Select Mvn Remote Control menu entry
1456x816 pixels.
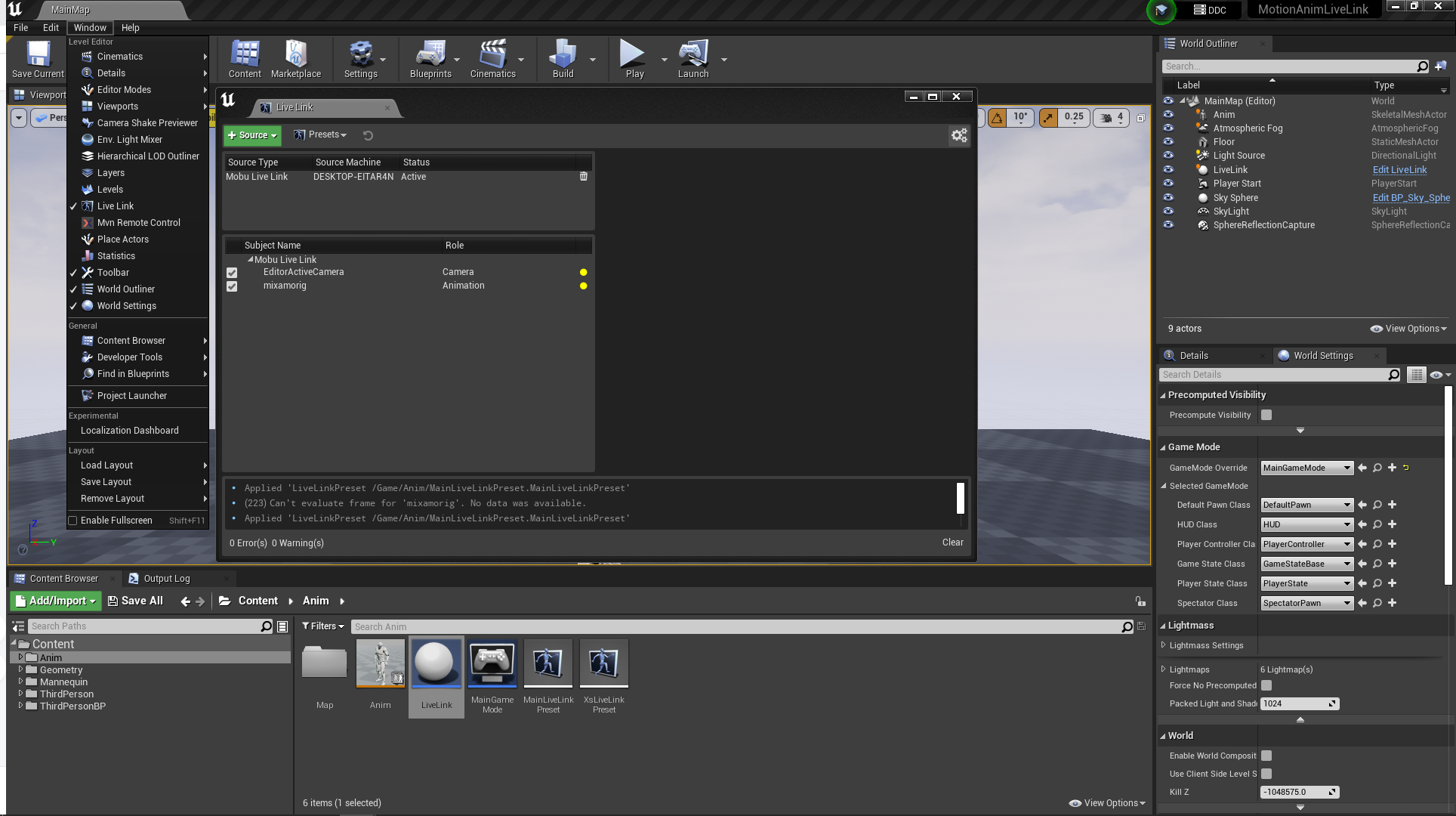[x=138, y=223]
